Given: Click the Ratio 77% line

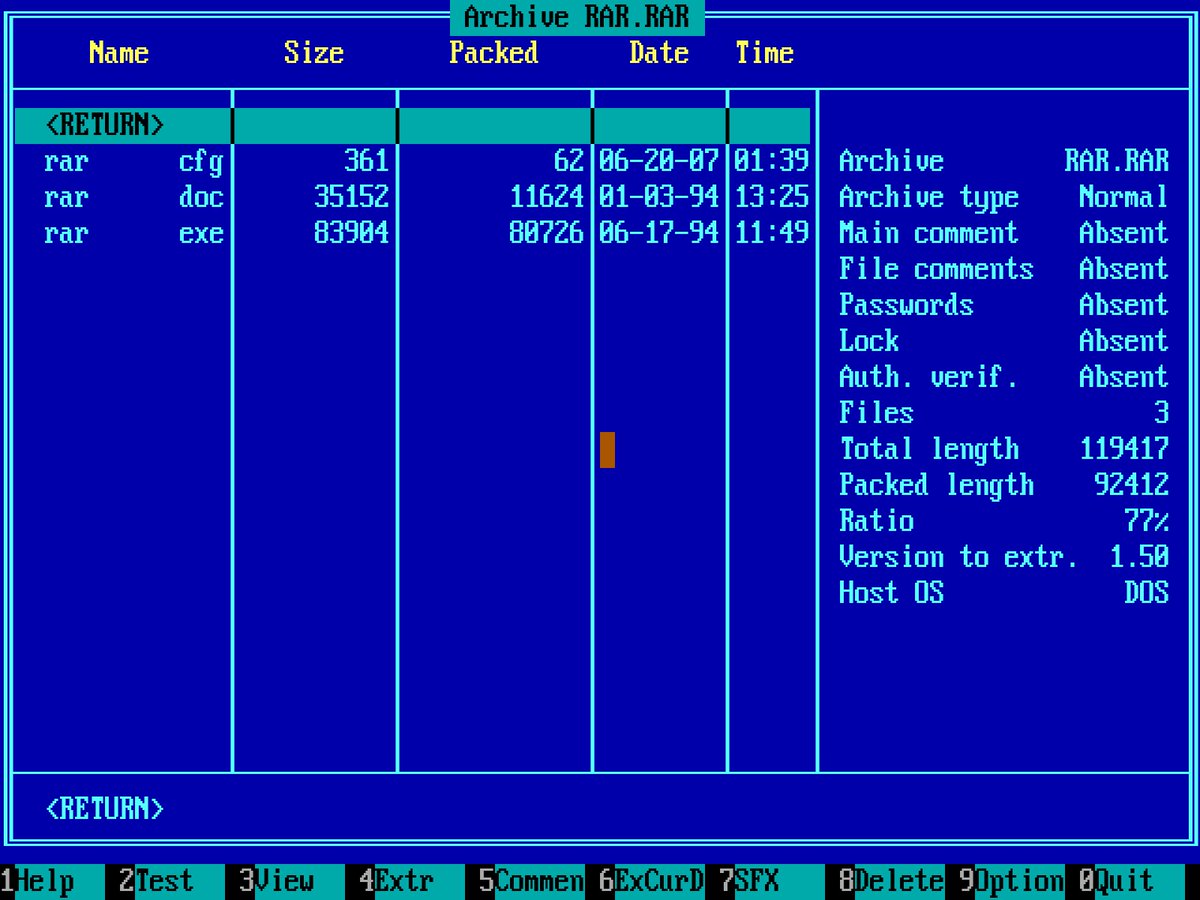Looking at the screenshot, I should click(x=1004, y=521).
